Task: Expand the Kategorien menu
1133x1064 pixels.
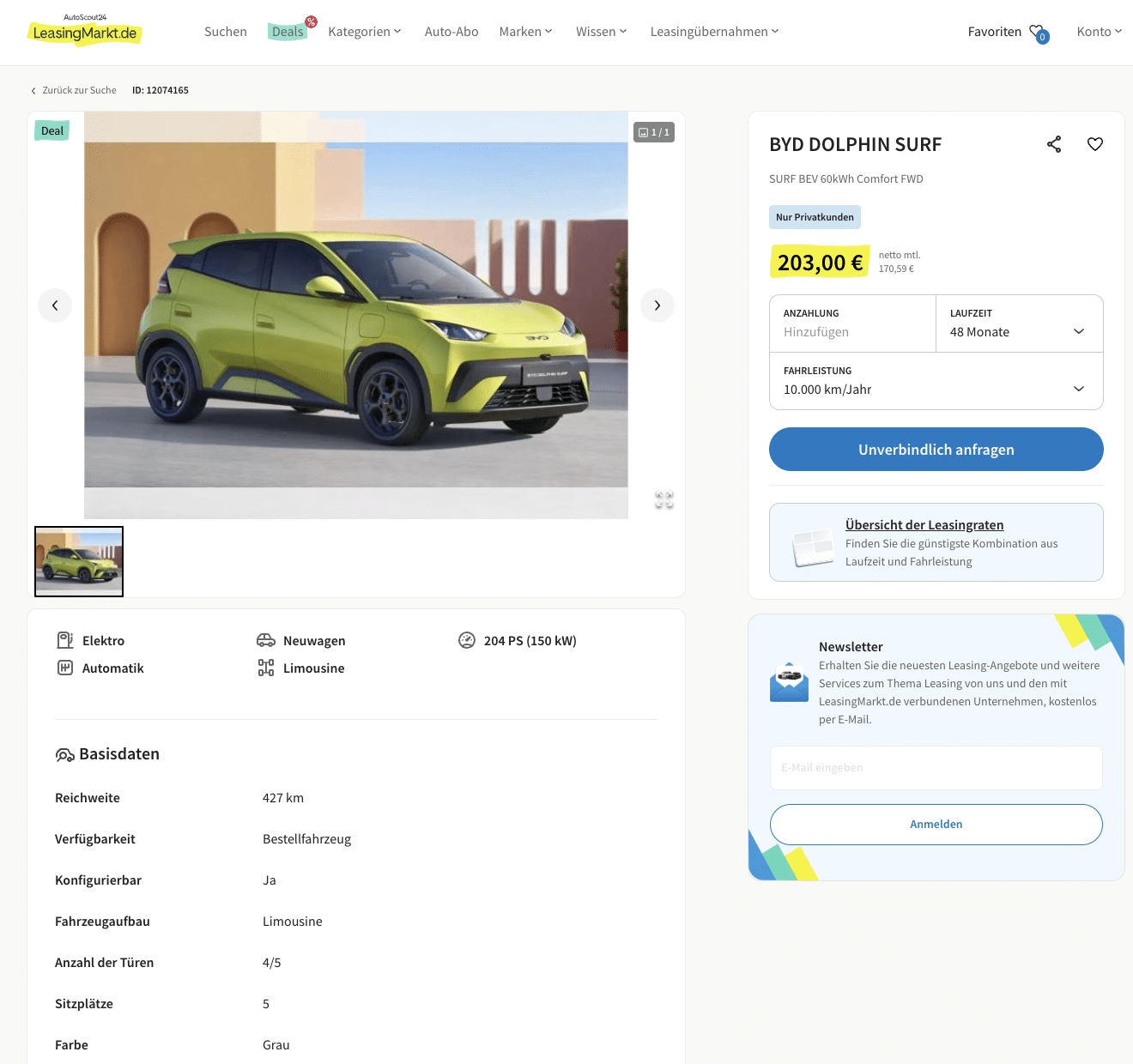Action: pos(365,32)
